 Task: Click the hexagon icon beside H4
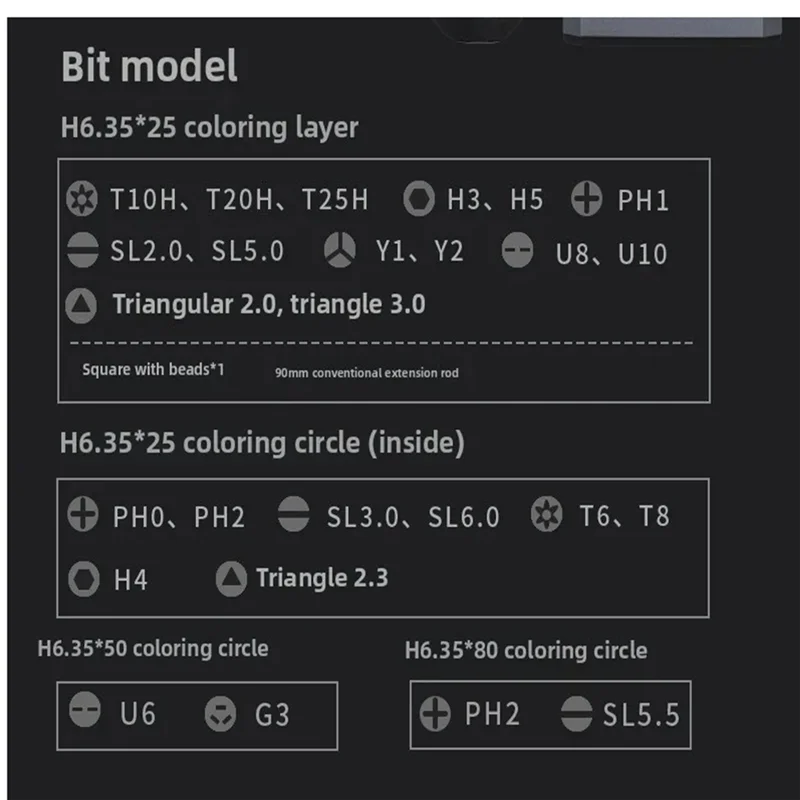[x=84, y=578]
